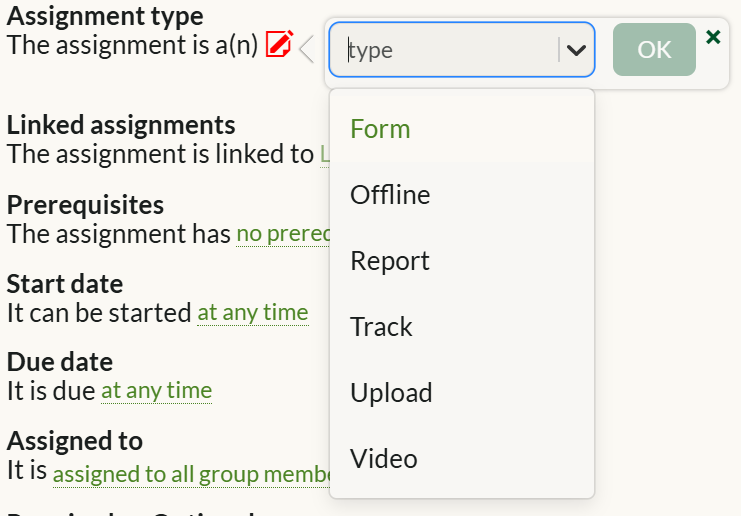Click the 'Assigned to' heading
The width and height of the screenshot is (741, 516).
(x=75, y=441)
